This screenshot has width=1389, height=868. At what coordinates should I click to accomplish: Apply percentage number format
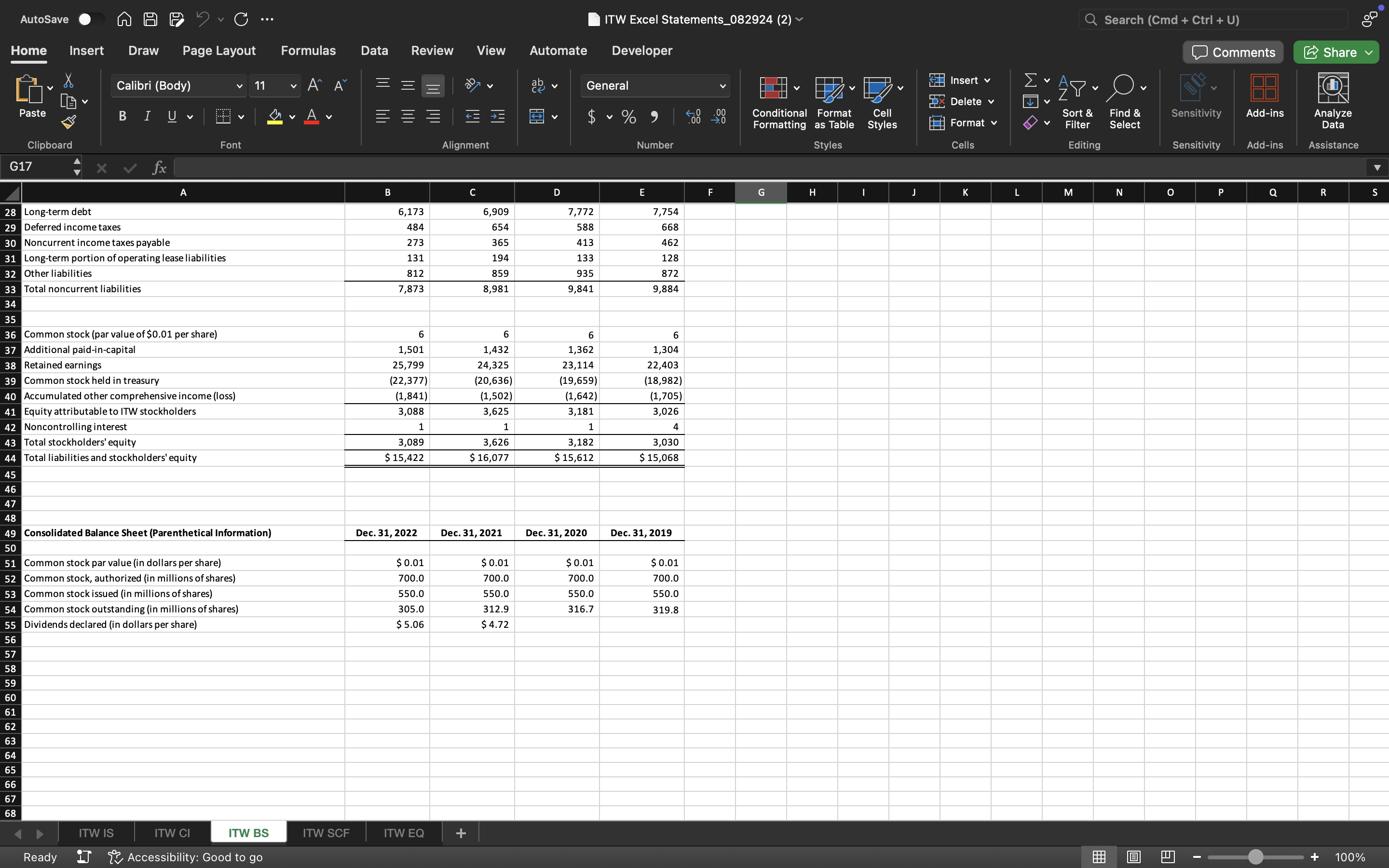[x=628, y=117]
